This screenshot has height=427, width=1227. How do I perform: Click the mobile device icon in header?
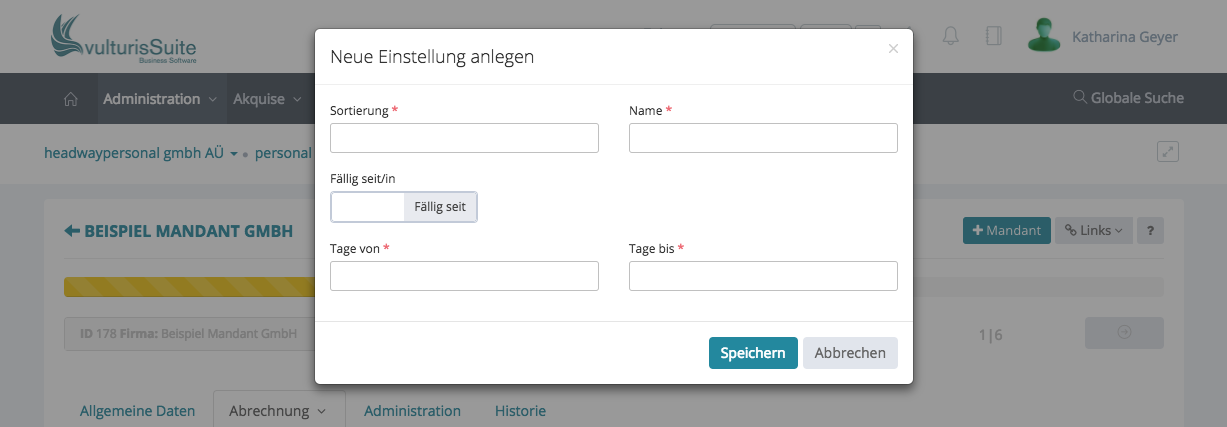993,36
